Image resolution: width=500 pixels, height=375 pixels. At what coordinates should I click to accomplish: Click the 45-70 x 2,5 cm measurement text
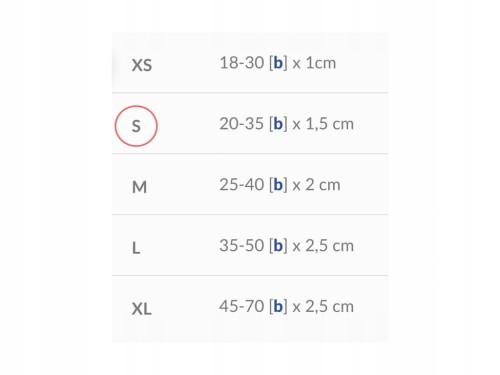tap(286, 306)
